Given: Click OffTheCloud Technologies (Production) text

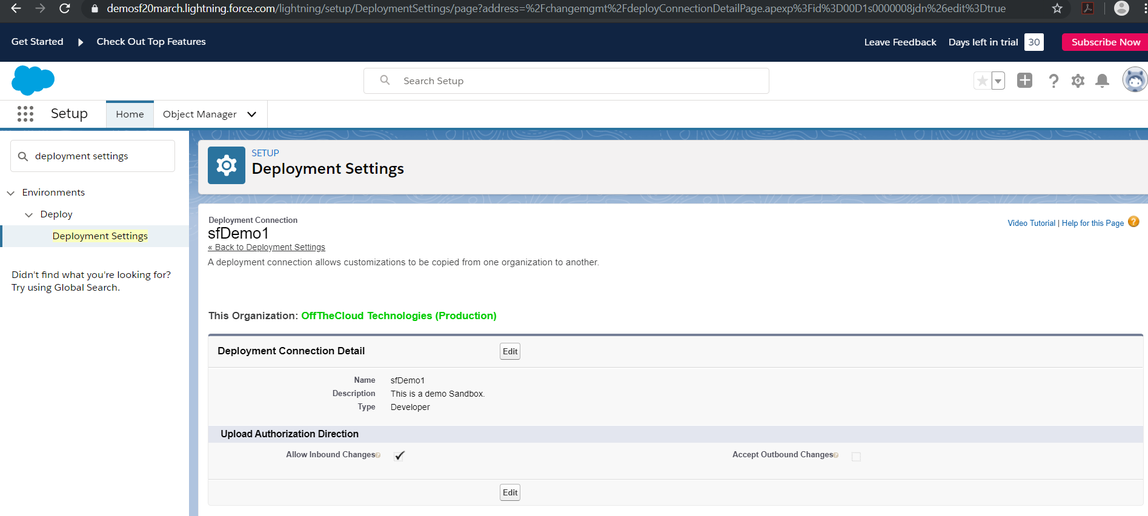Looking at the screenshot, I should click(x=399, y=315).
